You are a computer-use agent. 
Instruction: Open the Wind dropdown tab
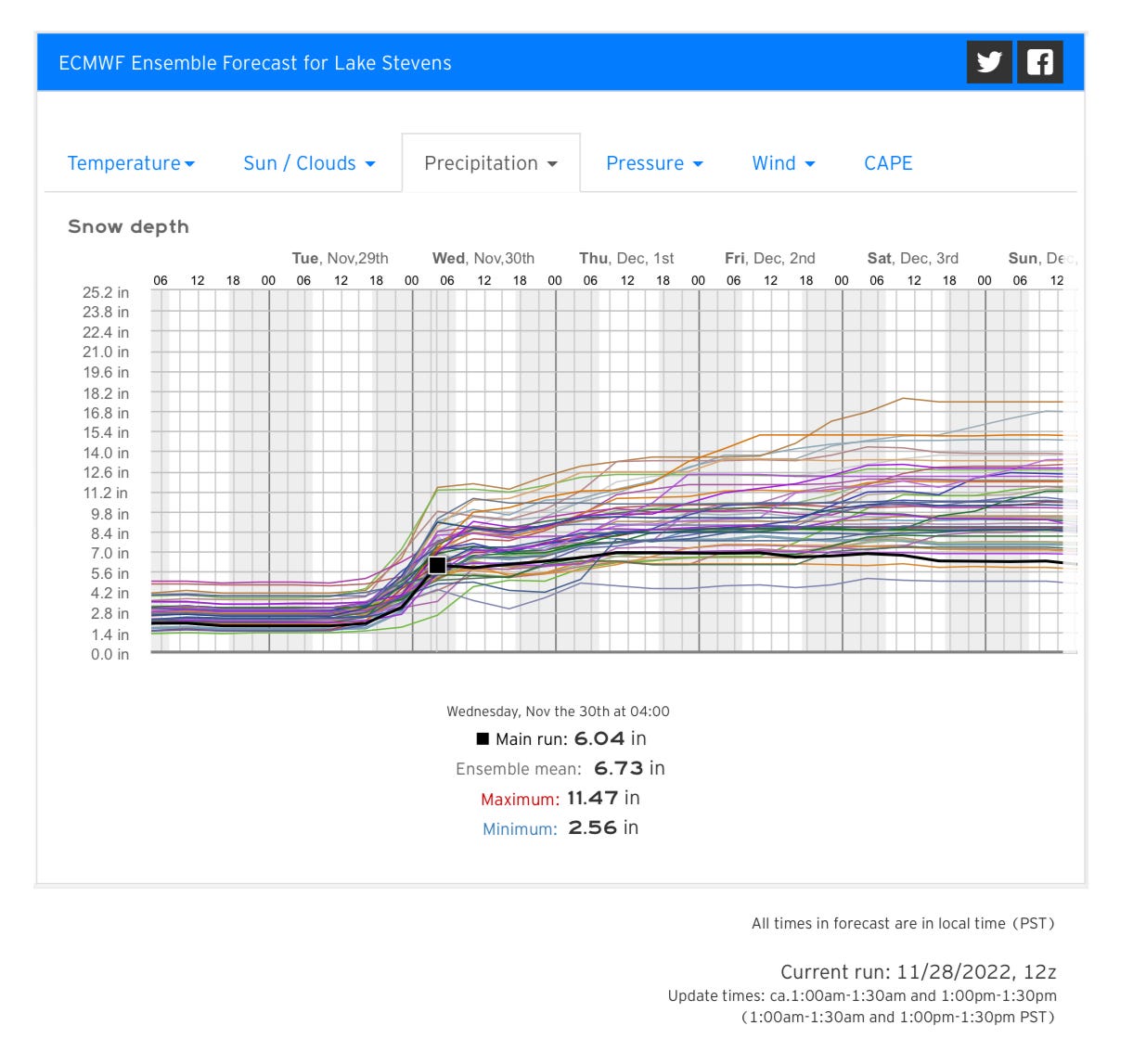point(783,163)
